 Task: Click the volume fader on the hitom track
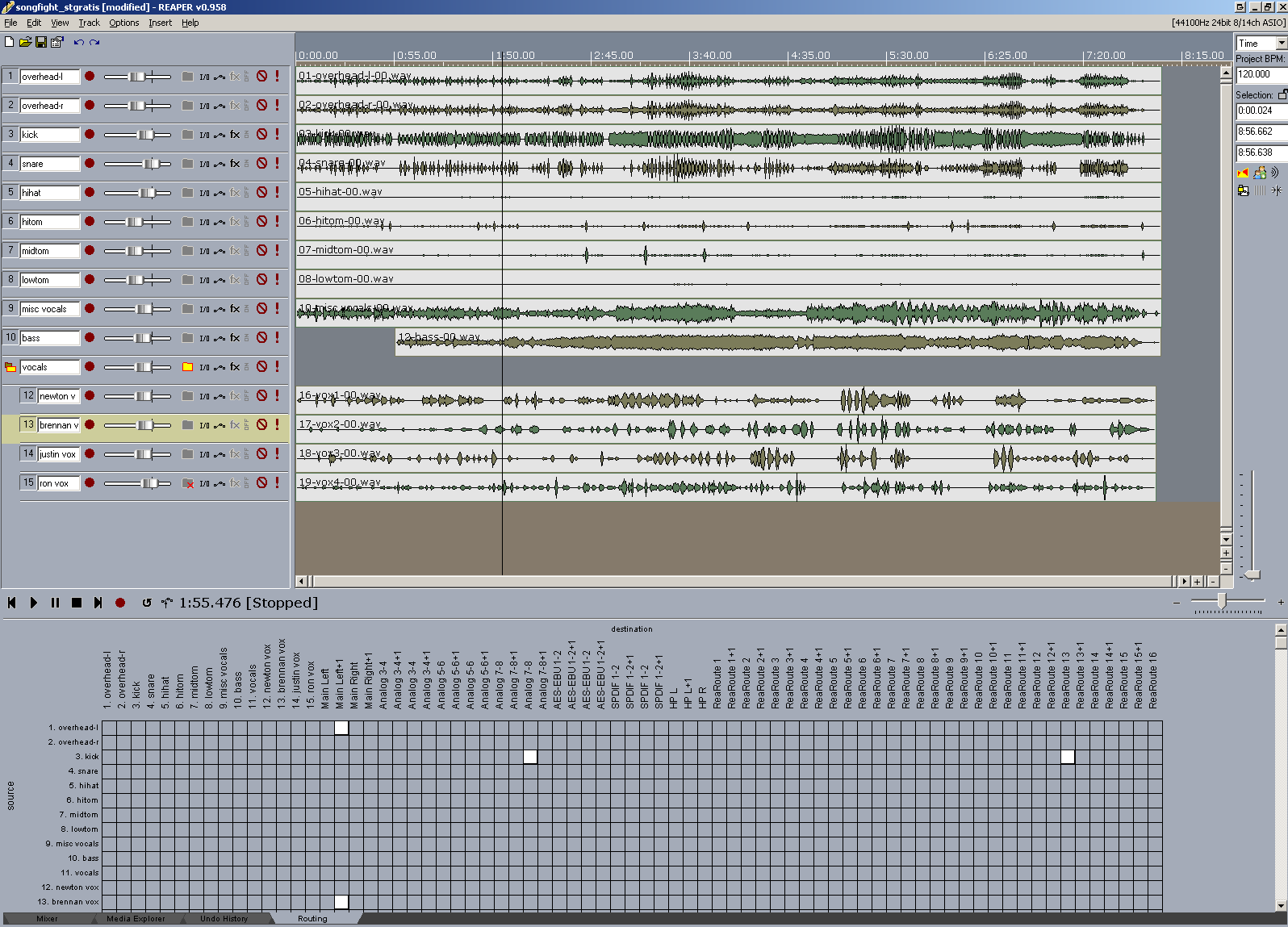point(137,222)
